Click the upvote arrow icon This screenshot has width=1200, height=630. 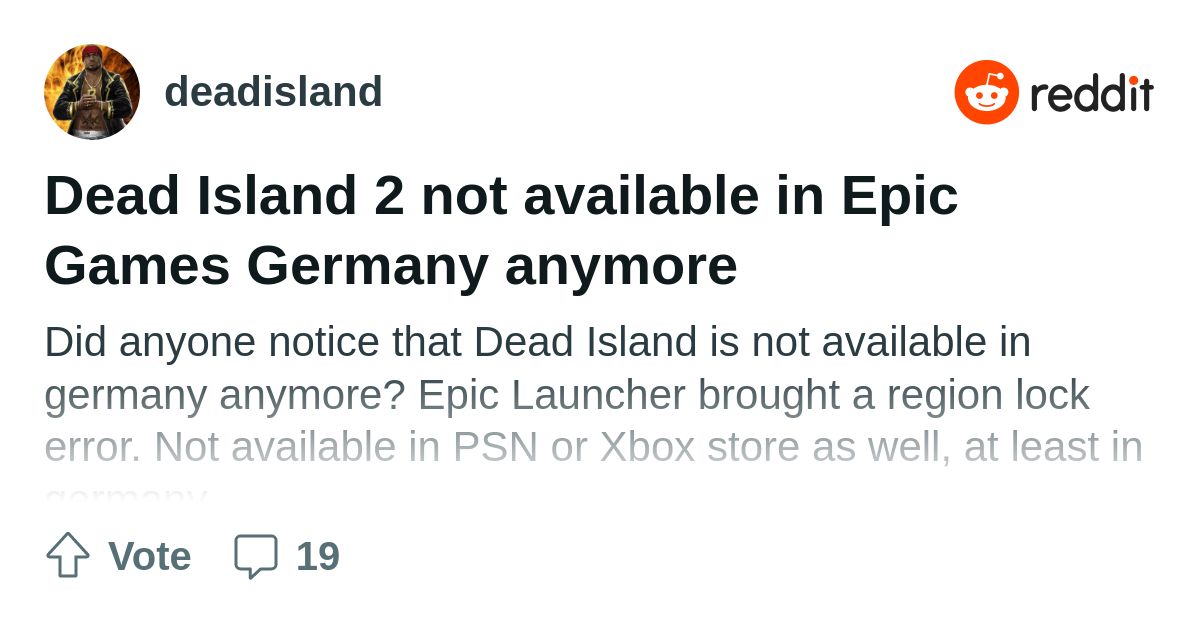(x=68, y=555)
